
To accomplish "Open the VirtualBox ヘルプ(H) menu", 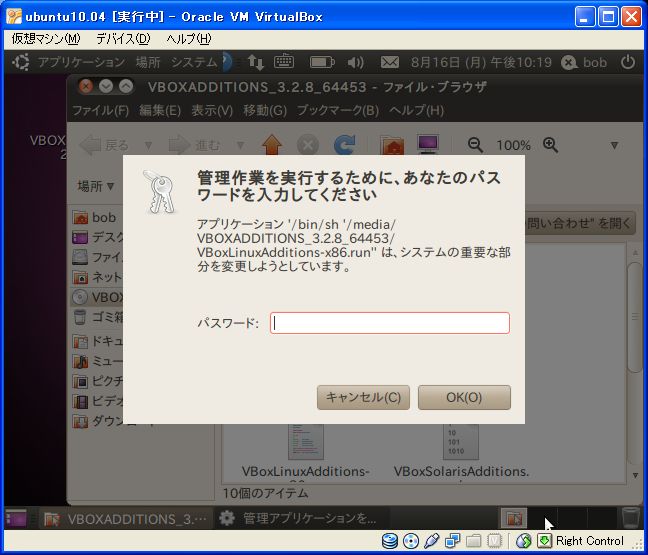I will [x=188, y=39].
